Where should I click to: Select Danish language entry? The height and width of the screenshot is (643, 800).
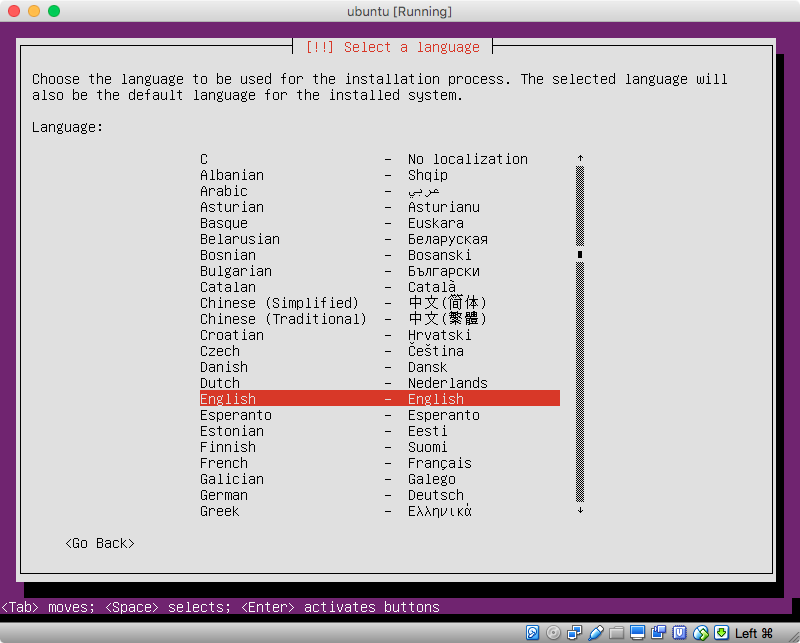pos(380,367)
